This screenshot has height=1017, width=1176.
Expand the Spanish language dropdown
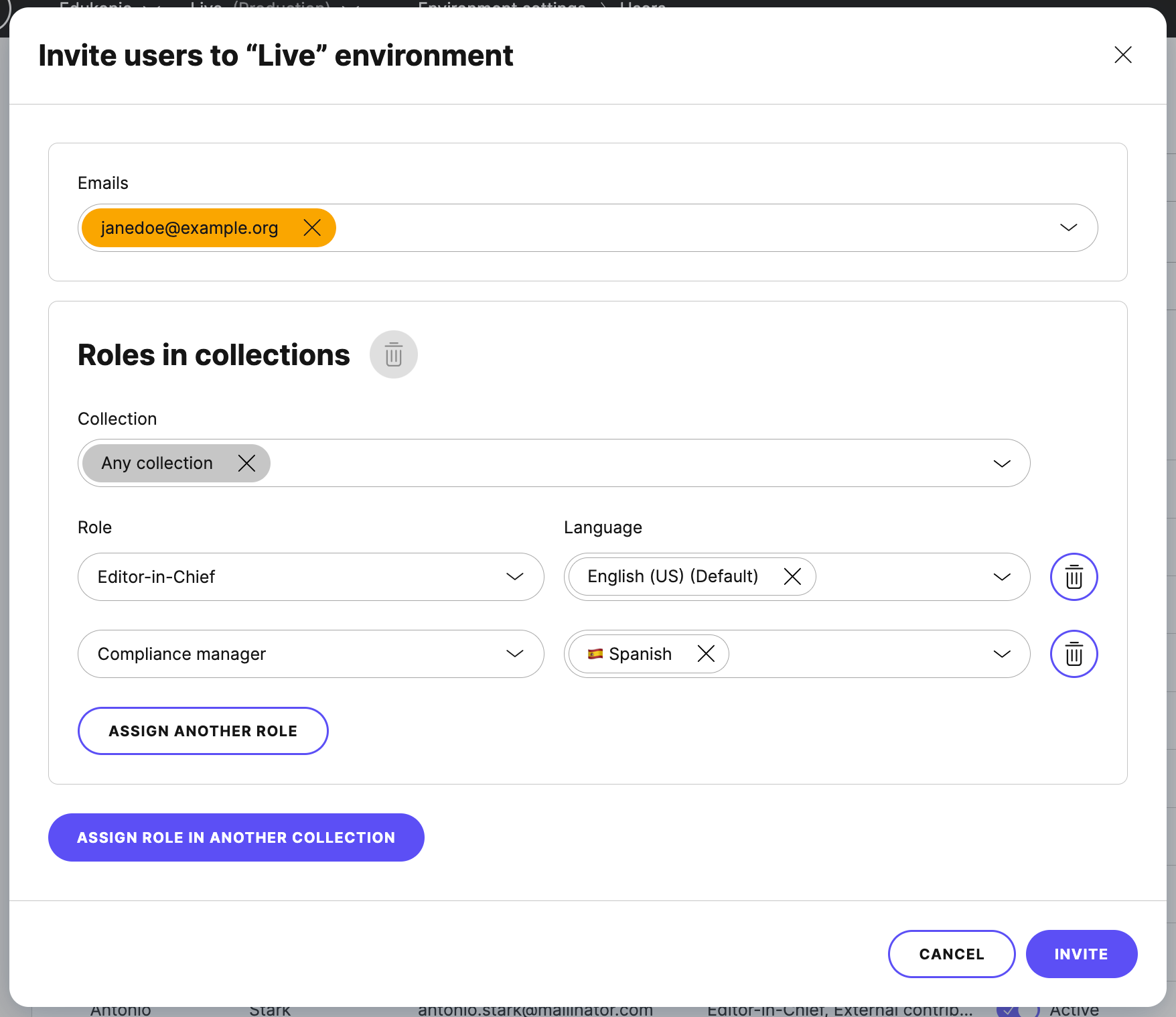click(x=1001, y=654)
